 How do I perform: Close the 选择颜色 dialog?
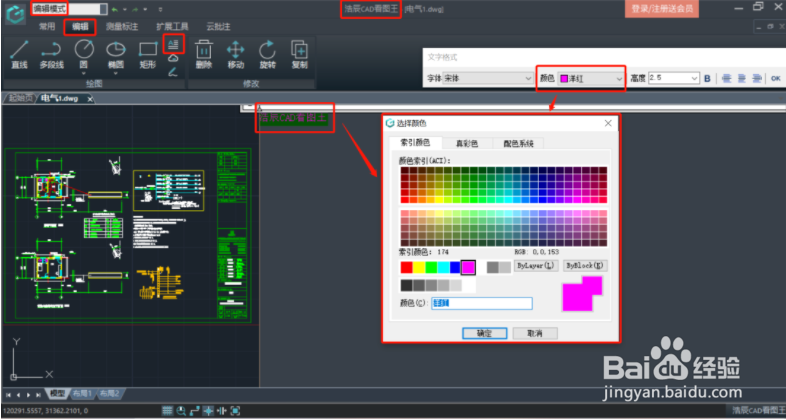(x=608, y=123)
